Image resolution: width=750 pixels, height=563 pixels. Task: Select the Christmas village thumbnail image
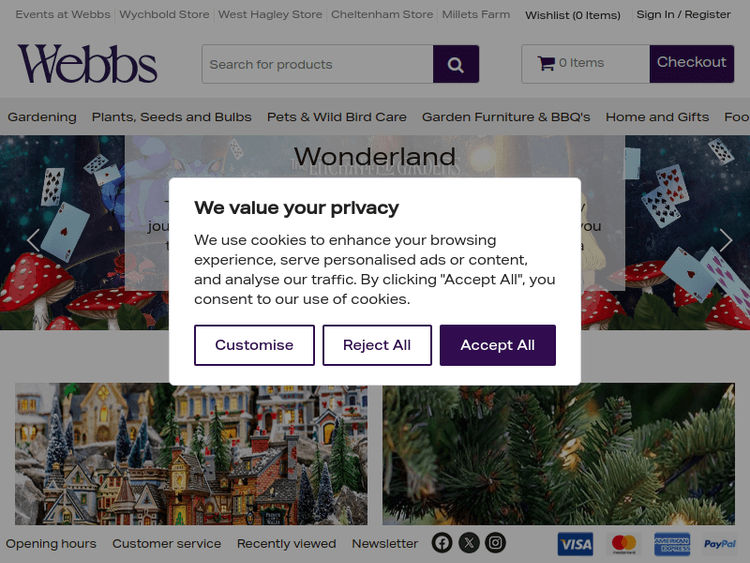pos(191,454)
